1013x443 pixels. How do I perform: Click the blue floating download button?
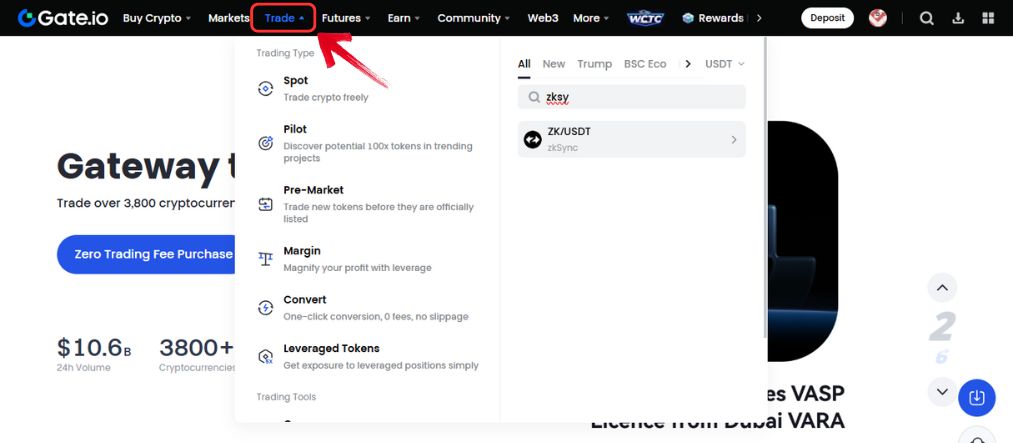977,397
